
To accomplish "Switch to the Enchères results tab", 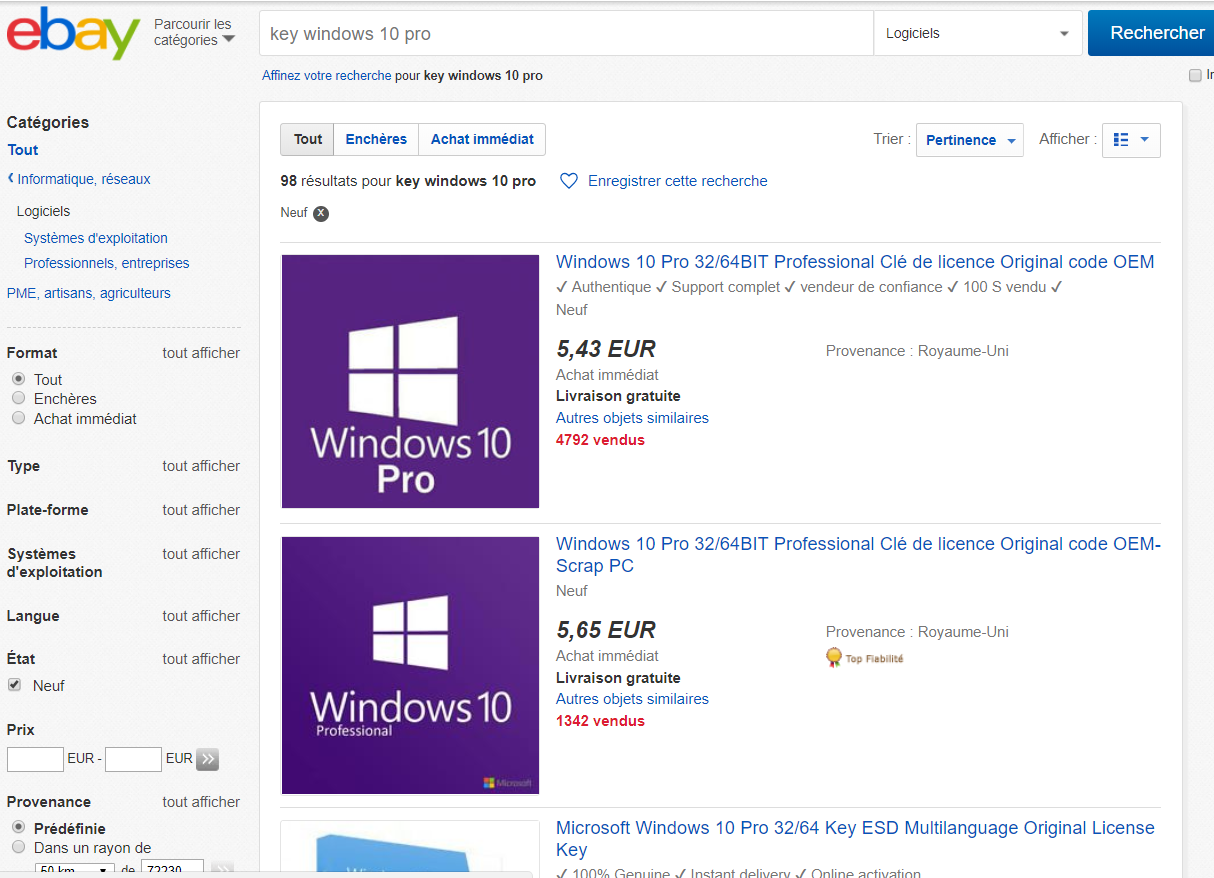I will click(376, 139).
